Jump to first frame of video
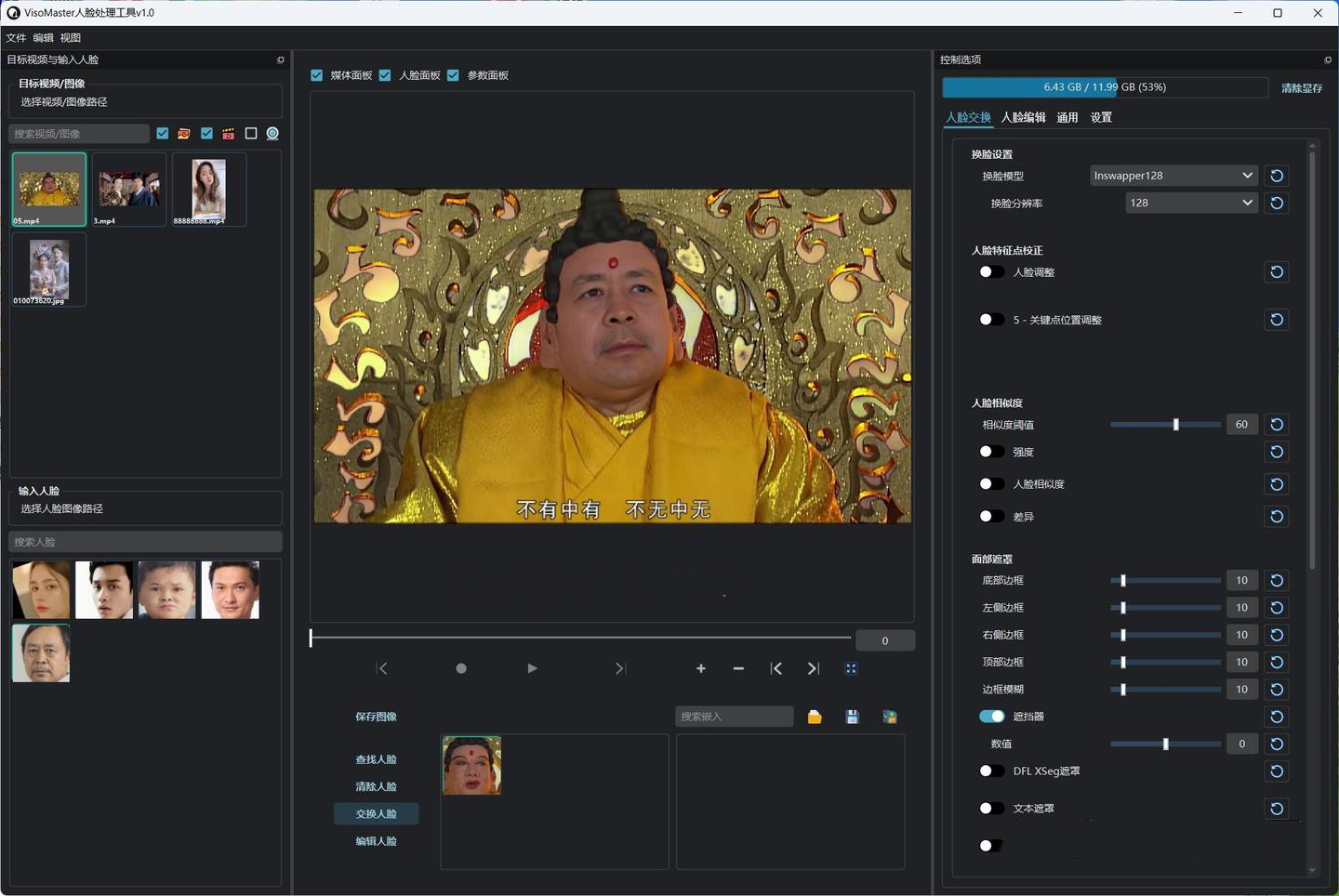The width and height of the screenshot is (1339, 896). tap(382, 668)
